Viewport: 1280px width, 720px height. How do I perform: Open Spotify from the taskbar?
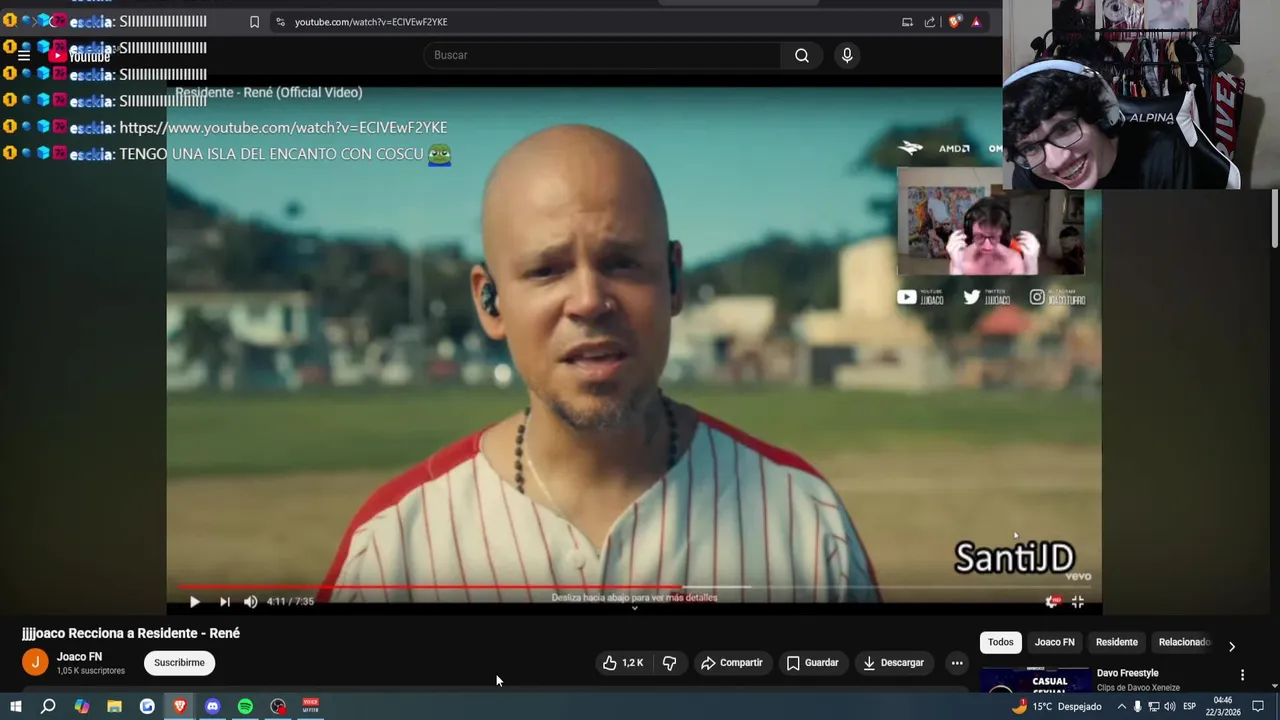click(x=245, y=706)
